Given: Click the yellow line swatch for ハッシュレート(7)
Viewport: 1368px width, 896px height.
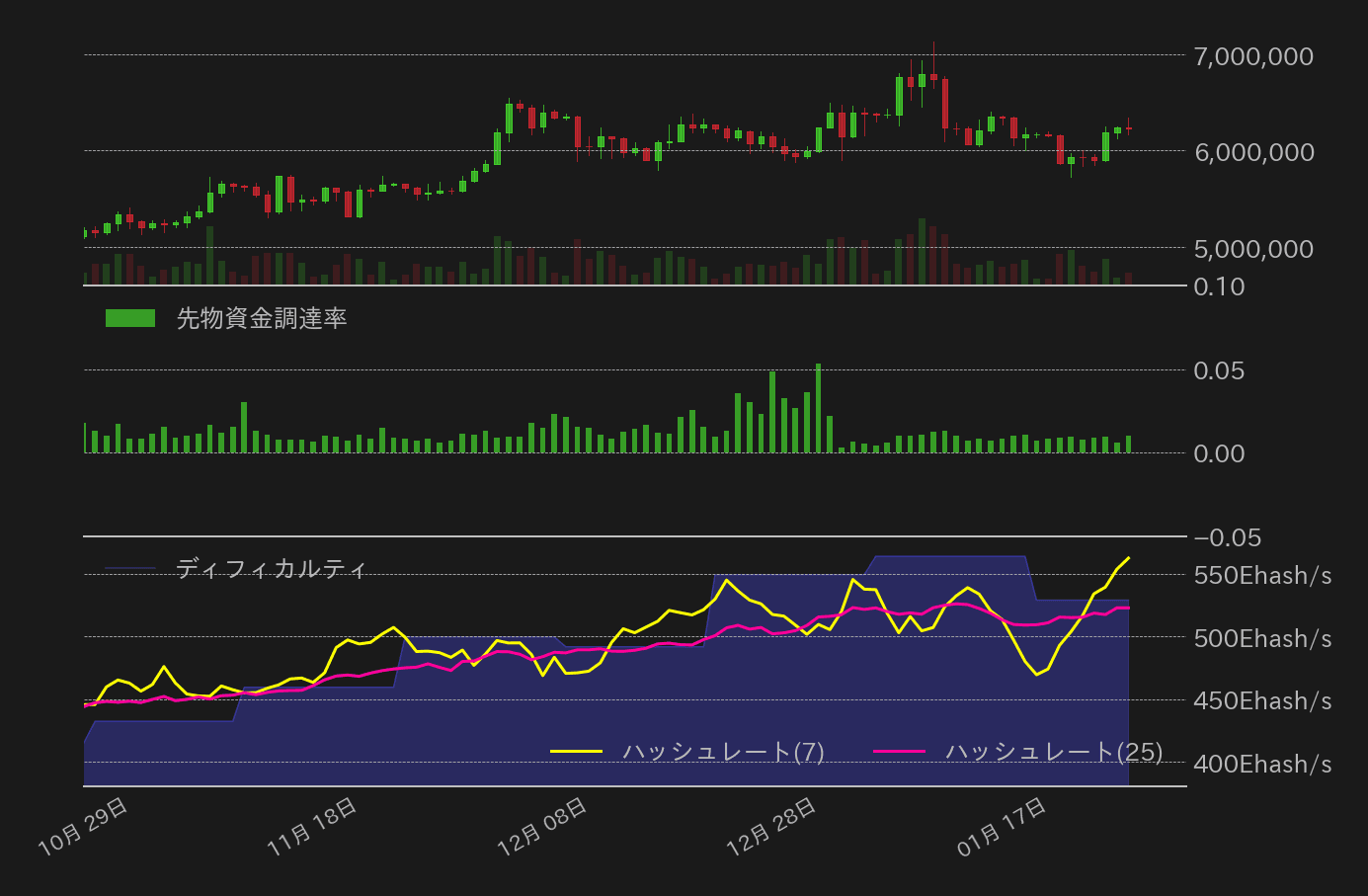Looking at the screenshot, I should pos(576,752).
